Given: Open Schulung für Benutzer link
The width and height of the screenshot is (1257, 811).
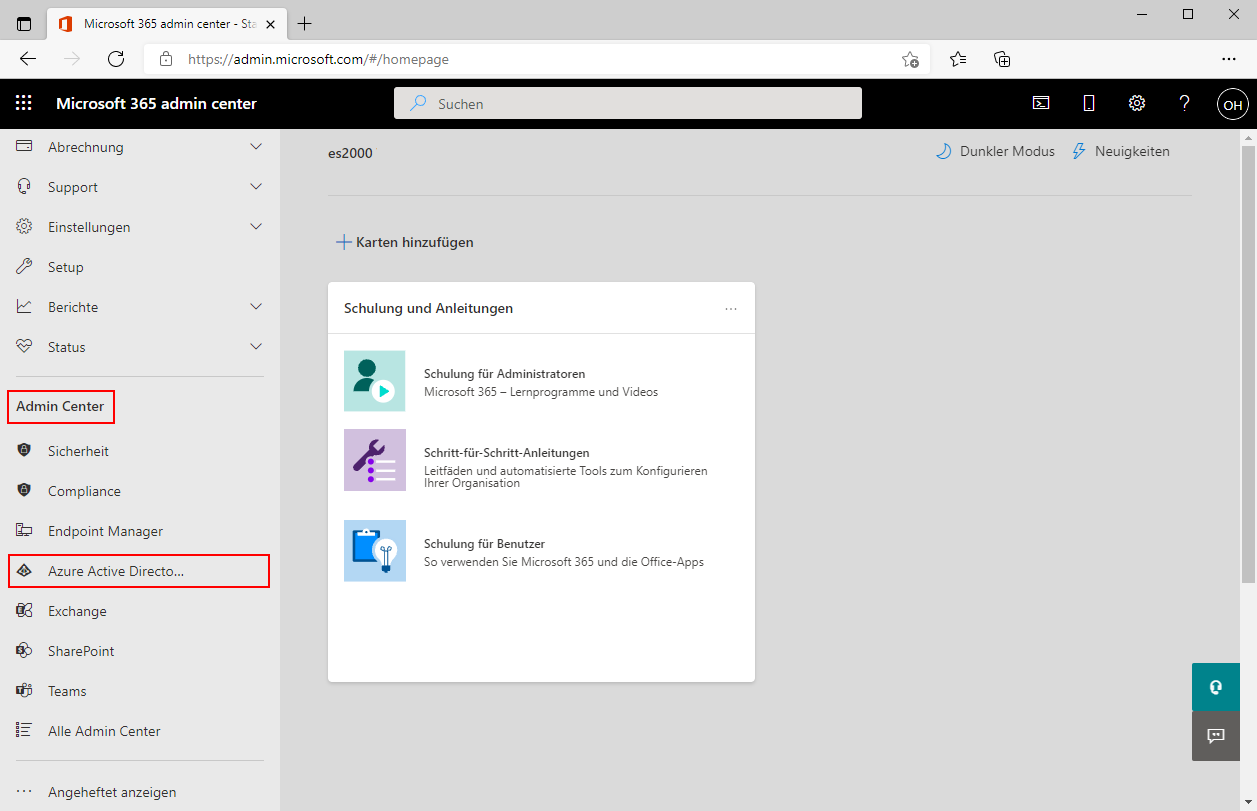Looking at the screenshot, I should click(484, 544).
